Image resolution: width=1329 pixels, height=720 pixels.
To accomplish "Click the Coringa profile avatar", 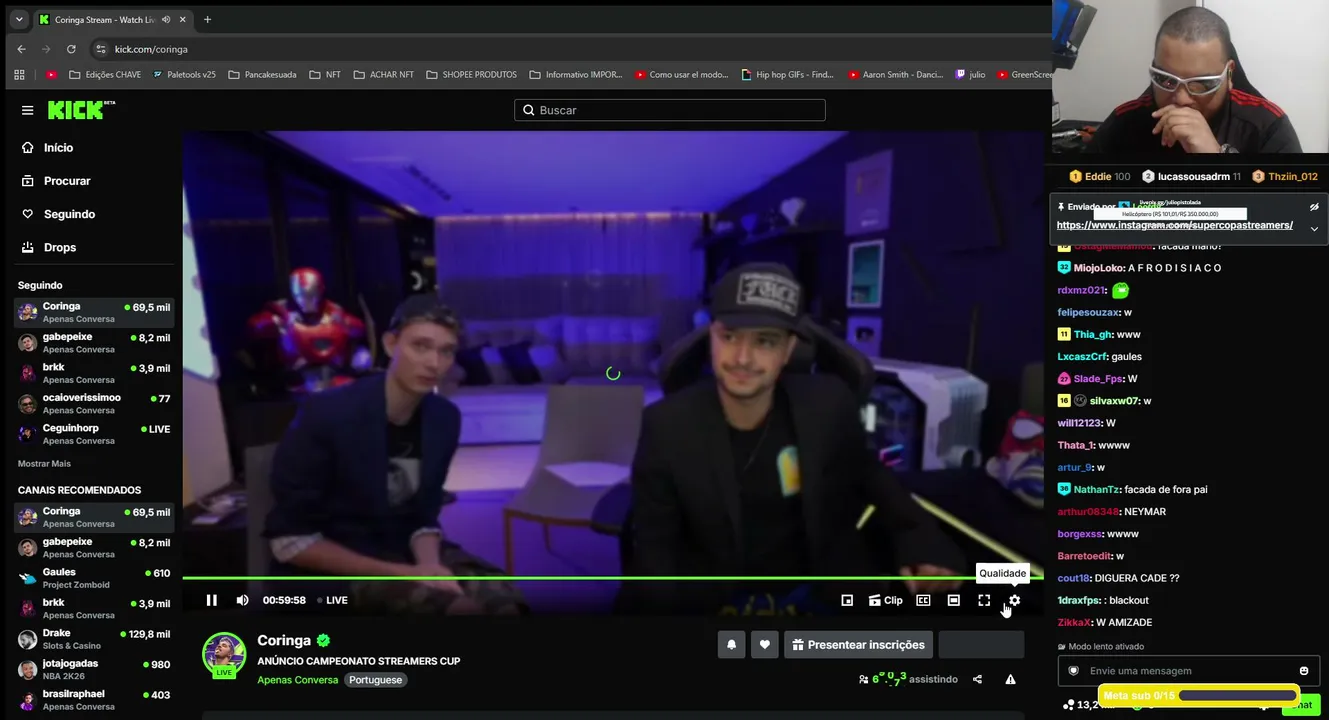I will tap(224, 655).
